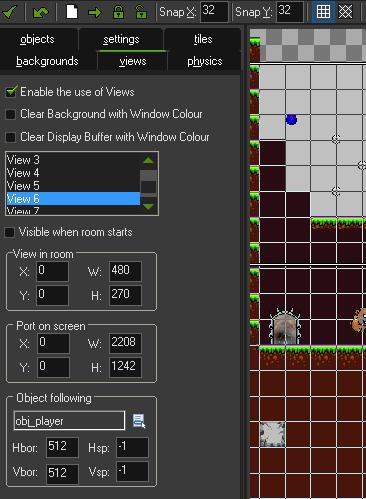Click Port on screen W field showing 2208
366x499 pixels.
(x=125, y=343)
